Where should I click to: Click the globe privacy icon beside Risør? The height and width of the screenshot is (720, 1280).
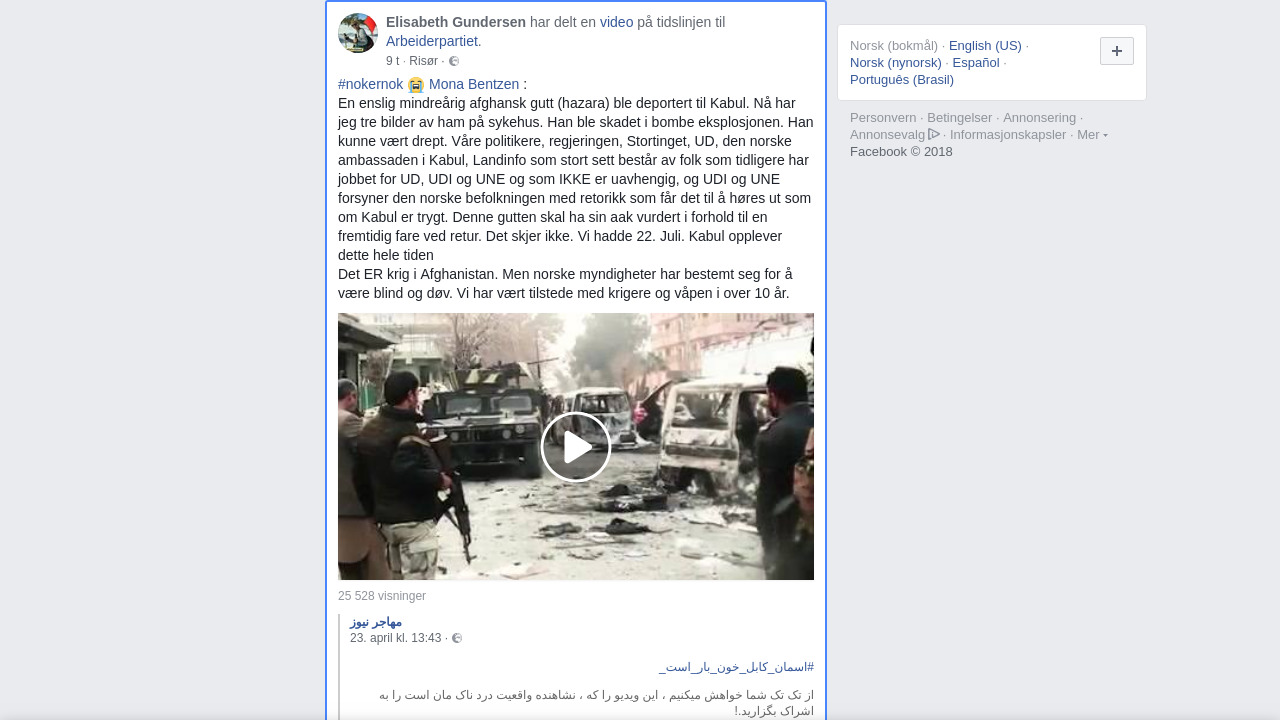tap(454, 61)
